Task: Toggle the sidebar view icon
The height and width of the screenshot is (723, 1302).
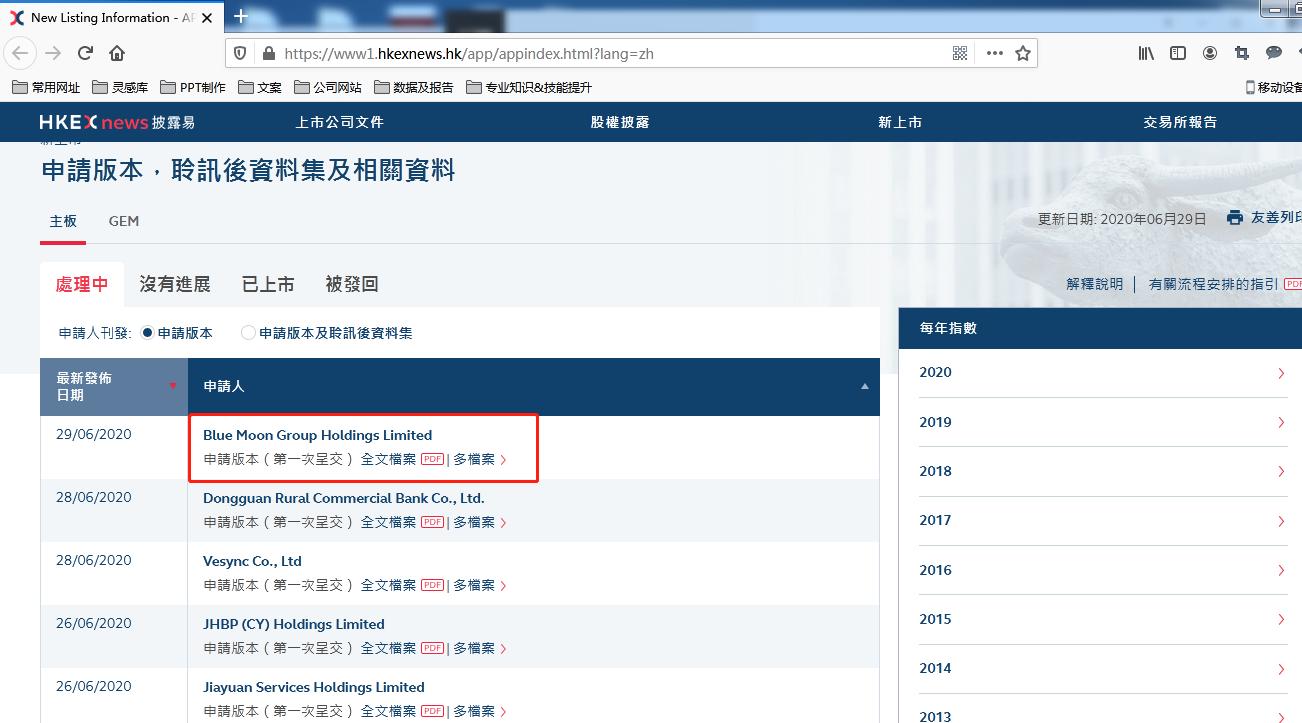Action: (x=1178, y=53)
